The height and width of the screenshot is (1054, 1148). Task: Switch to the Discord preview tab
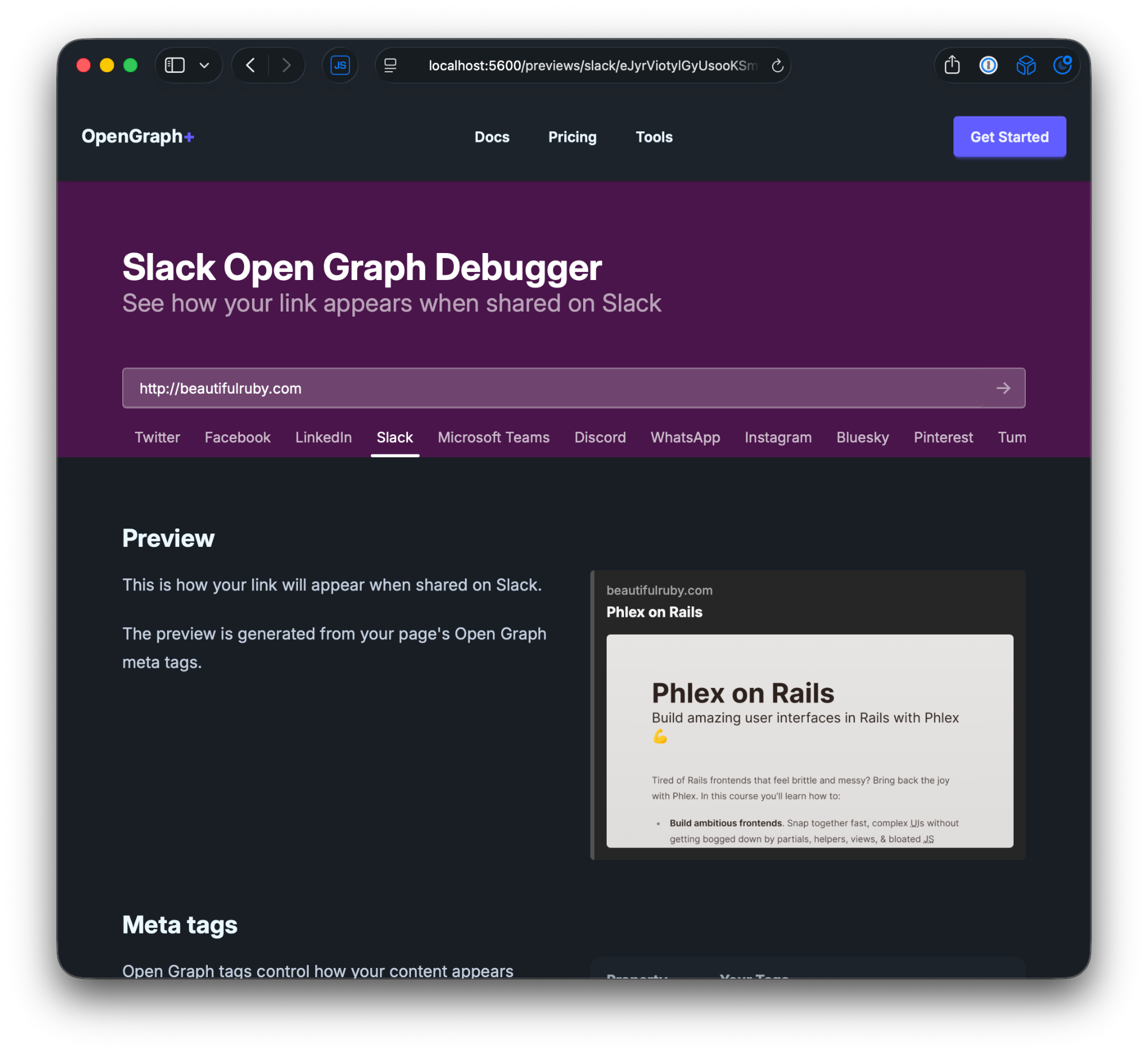coord(600,437)
